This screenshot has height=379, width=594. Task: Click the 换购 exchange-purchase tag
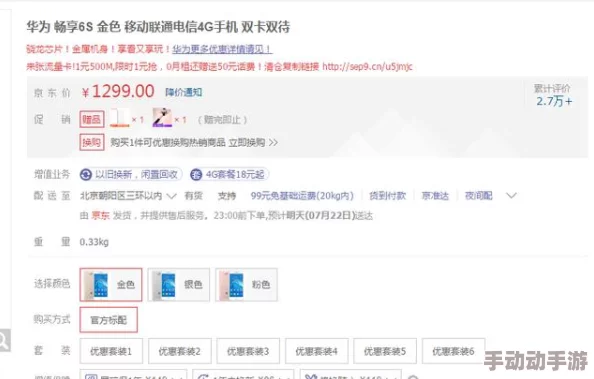point(92,142)
